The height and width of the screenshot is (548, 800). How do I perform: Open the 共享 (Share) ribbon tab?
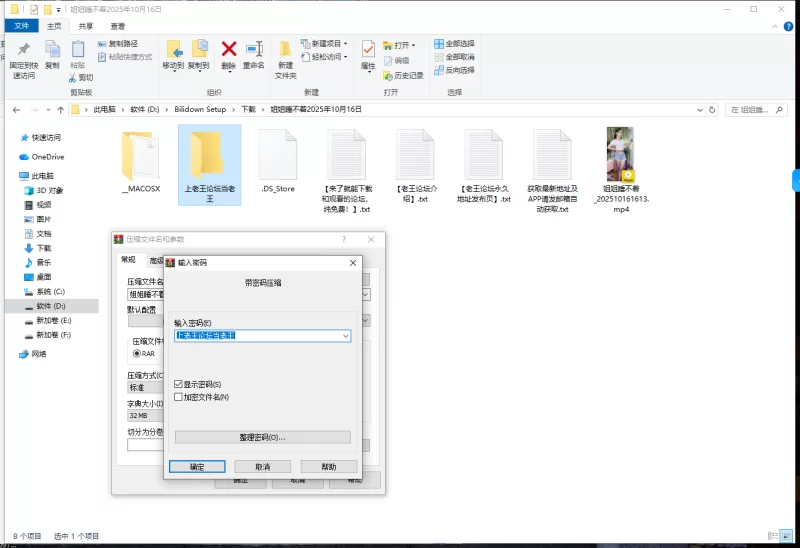click(x=86, y=26)
